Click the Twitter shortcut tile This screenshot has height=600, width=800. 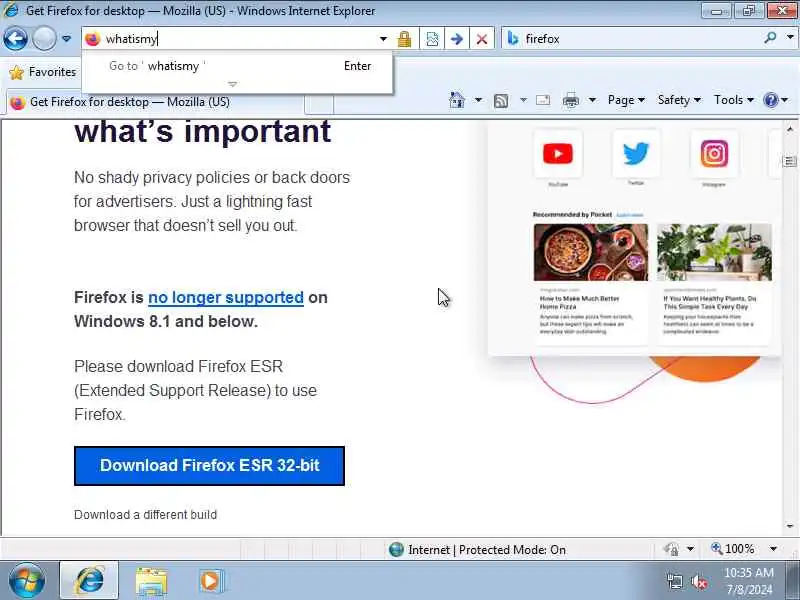pos(636,153)
